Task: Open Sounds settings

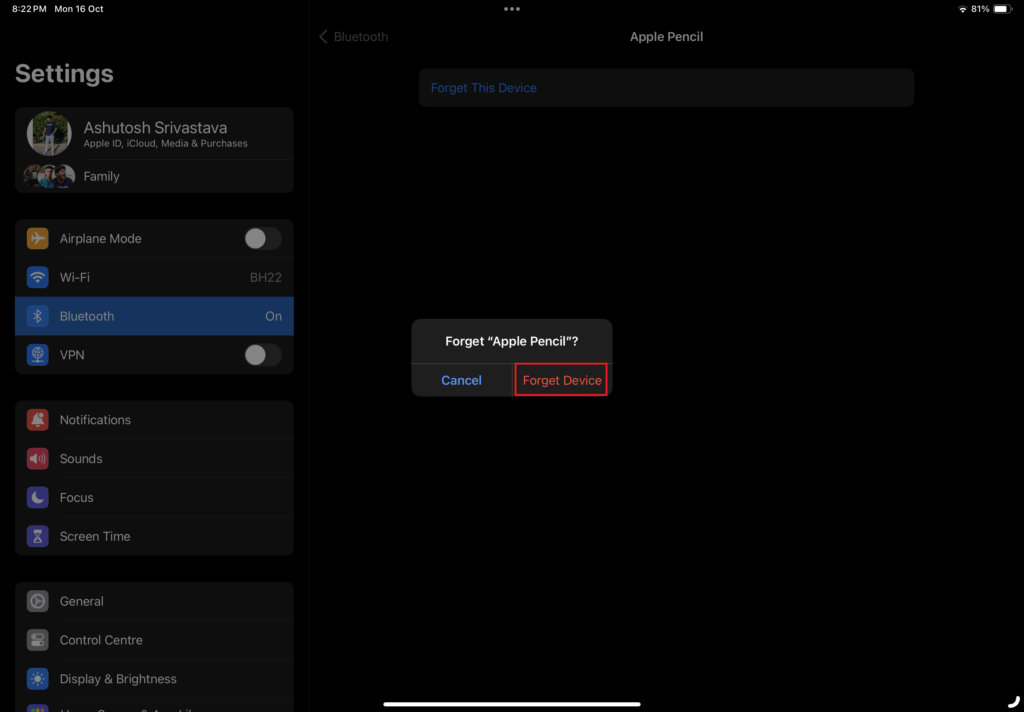Action: tap(154, 459)
